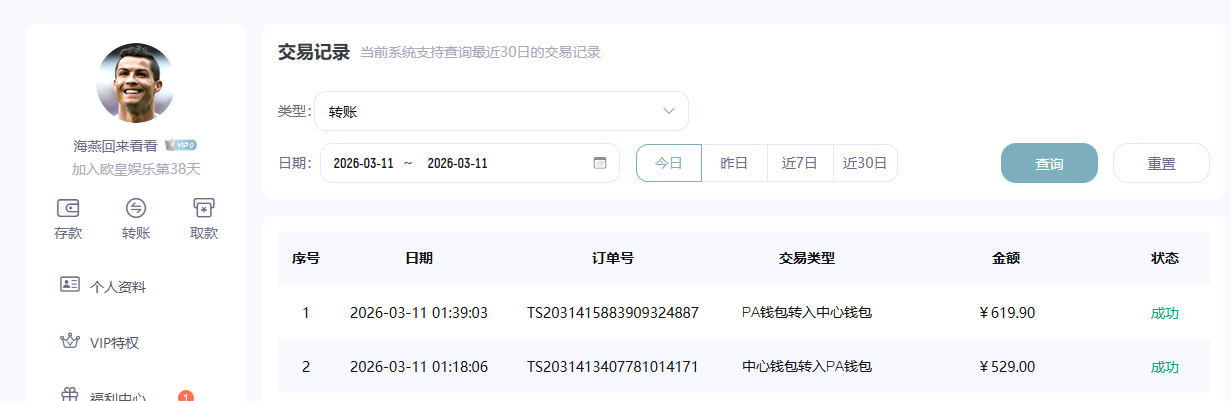Click the 福利中心 gift icon
The height and width of the screenshot is (401, 1231).
(x=70, y=395)
